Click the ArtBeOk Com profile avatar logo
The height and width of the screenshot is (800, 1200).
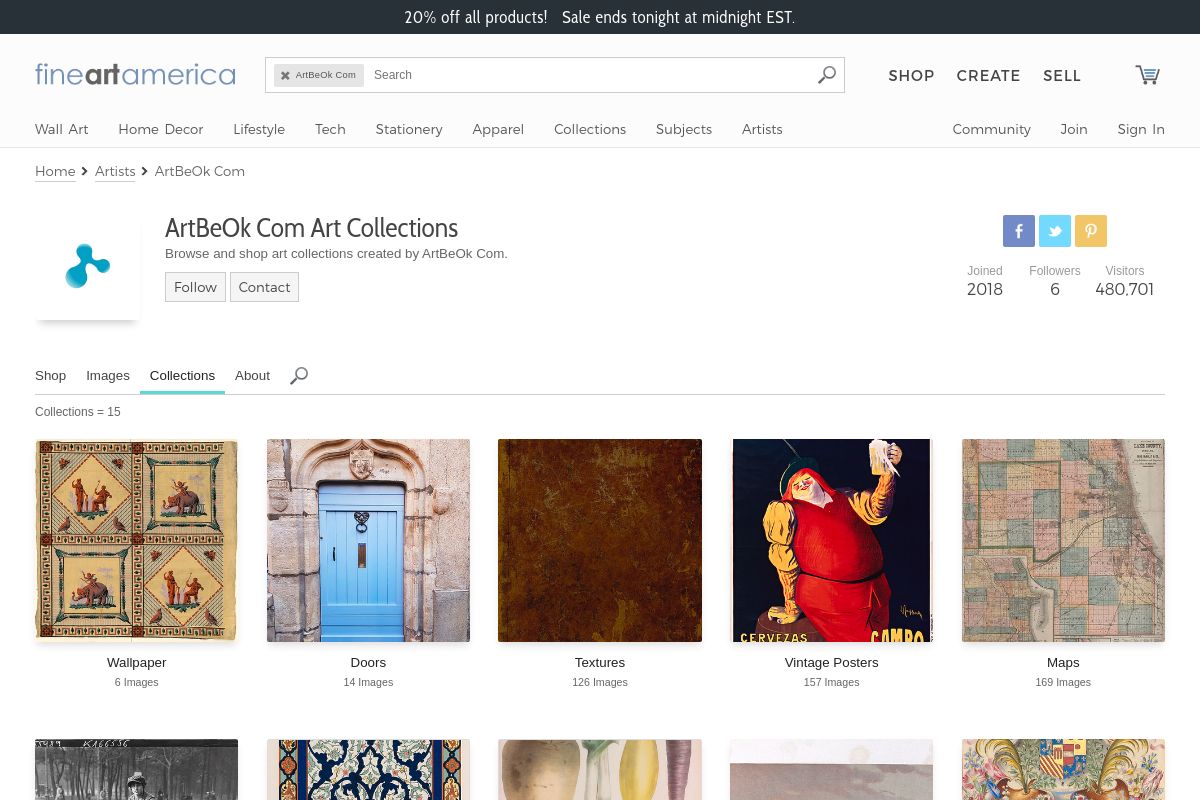(x=88, y=266)
